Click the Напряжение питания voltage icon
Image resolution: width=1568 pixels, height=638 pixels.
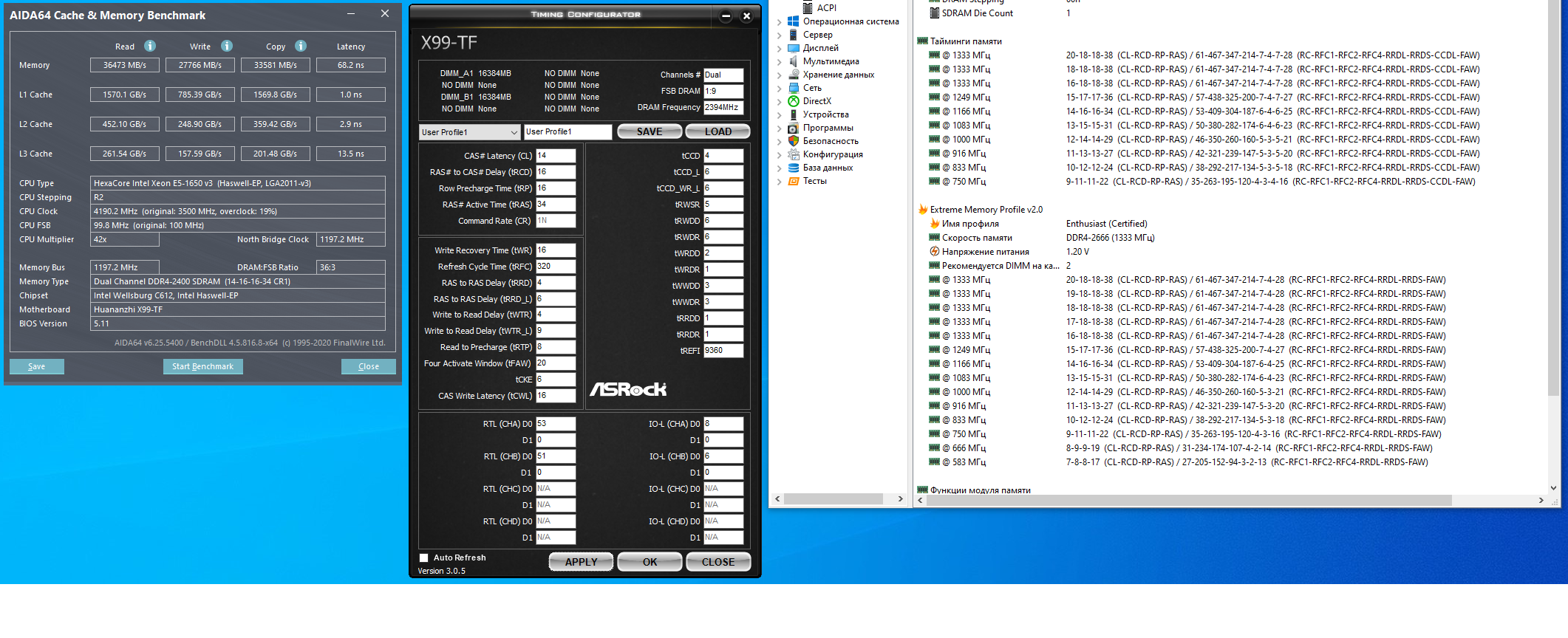(x=935, y=252)
